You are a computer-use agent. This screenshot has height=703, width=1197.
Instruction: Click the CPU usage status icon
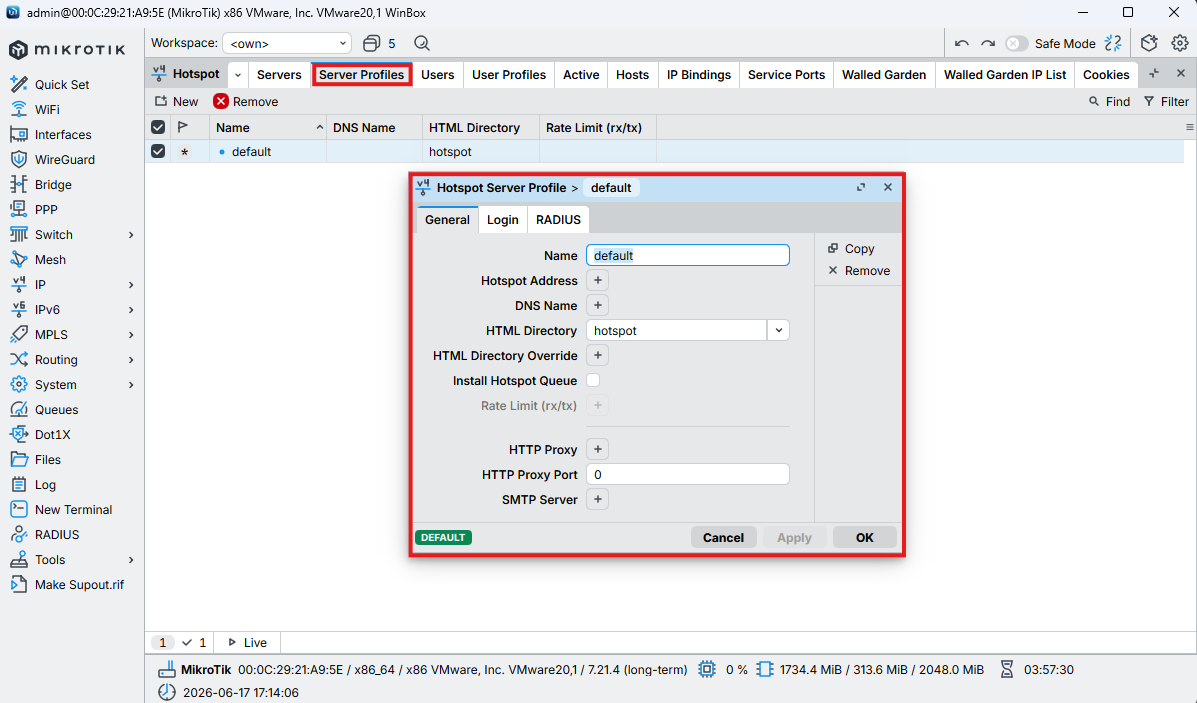click(x=707, y=669)
